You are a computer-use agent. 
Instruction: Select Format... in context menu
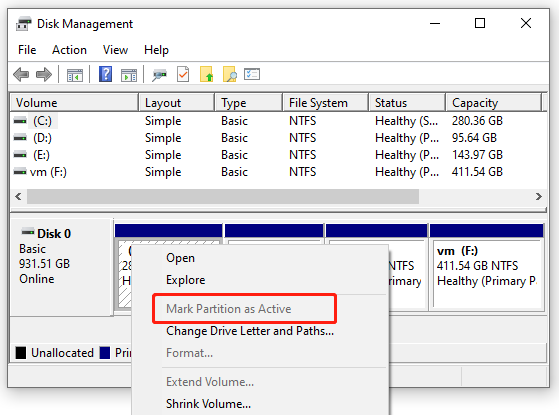[x=189, y=353]
